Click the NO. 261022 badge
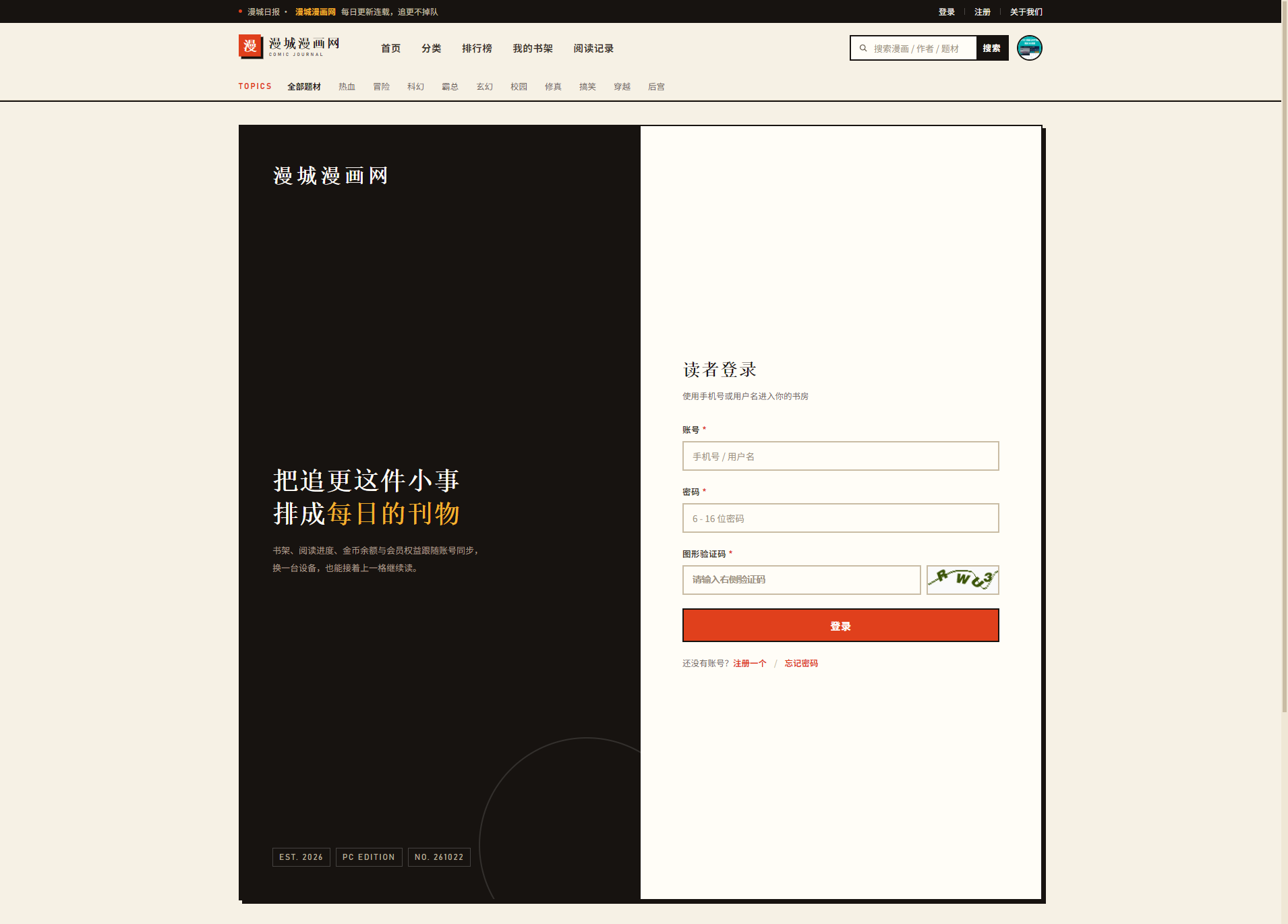The image size is (1288, 924). point(439,857)
